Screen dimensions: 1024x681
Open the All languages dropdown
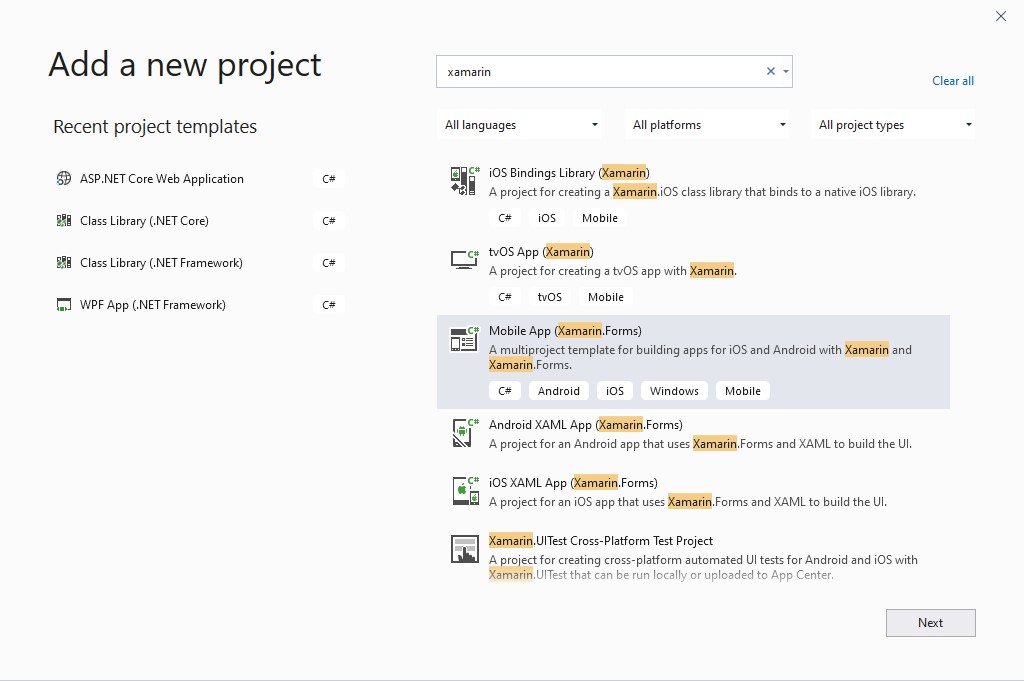coord(521,125)
